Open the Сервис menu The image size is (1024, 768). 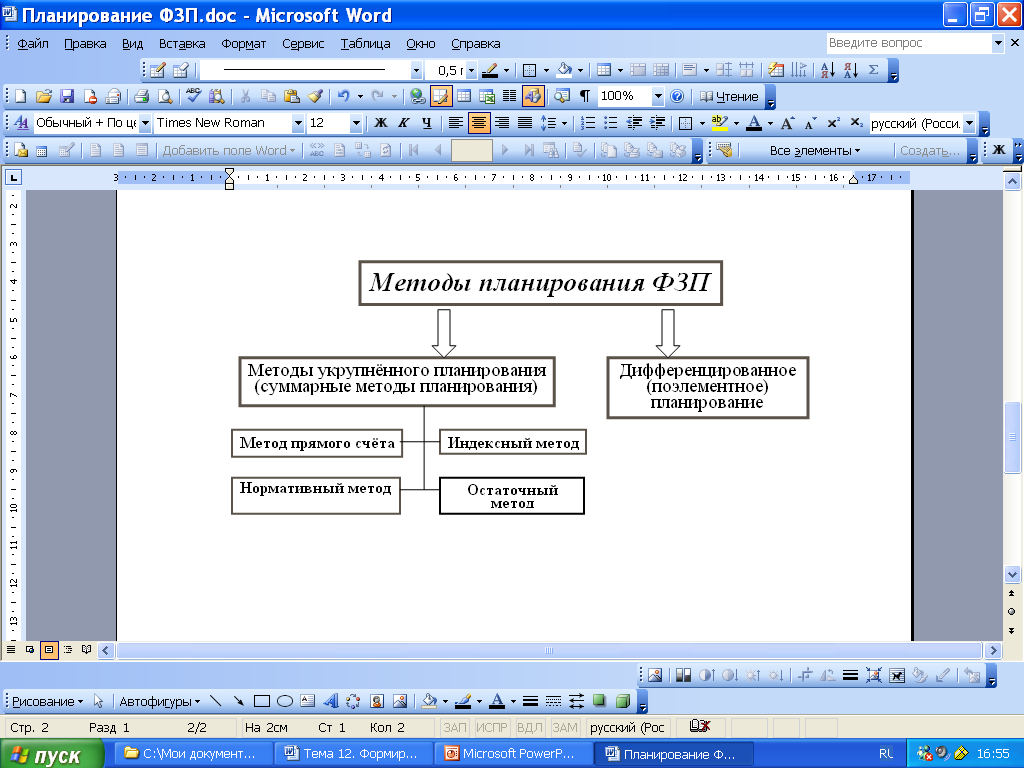pyautogui.click(x=303, y=44)
